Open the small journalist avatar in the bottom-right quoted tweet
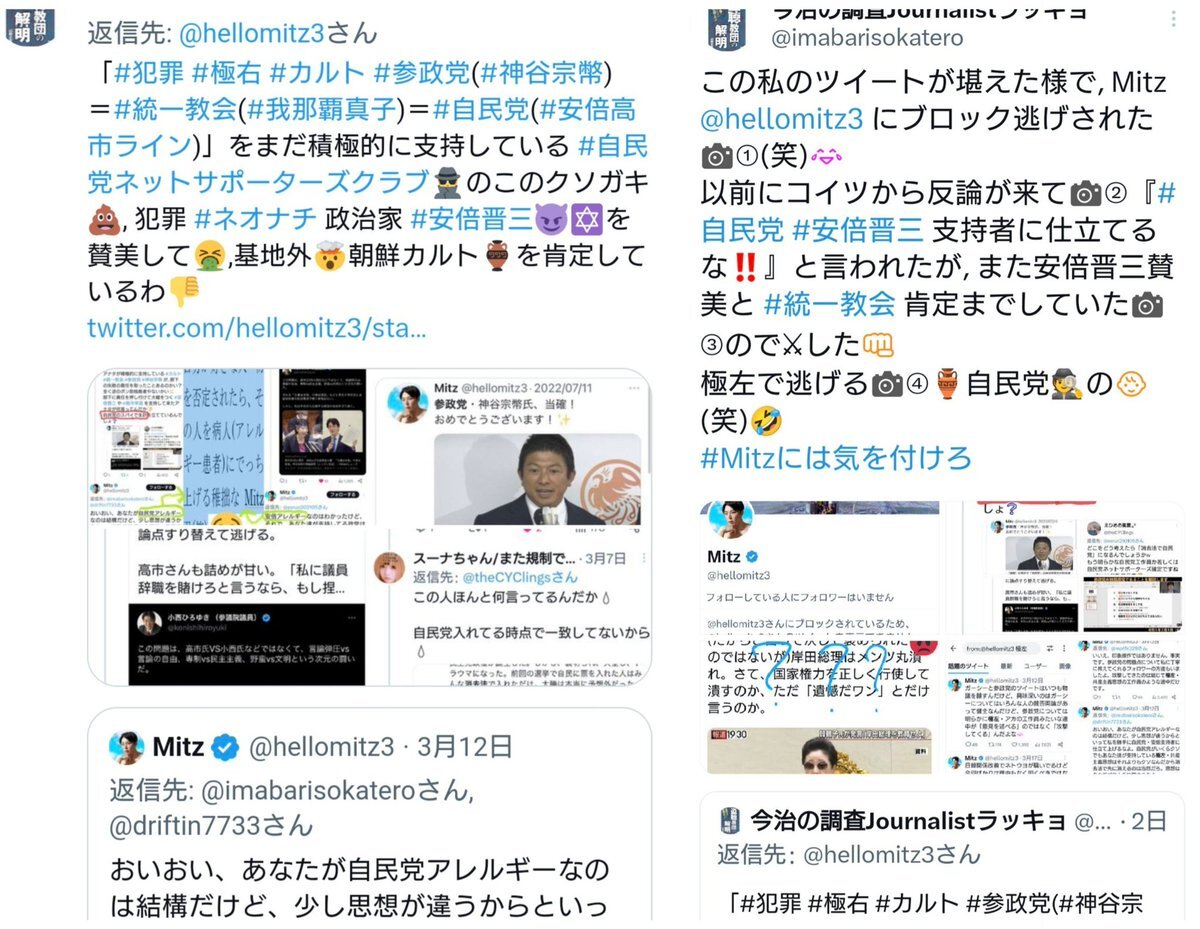Viewport: 1200px width, 929px height. tap(729, 821)
